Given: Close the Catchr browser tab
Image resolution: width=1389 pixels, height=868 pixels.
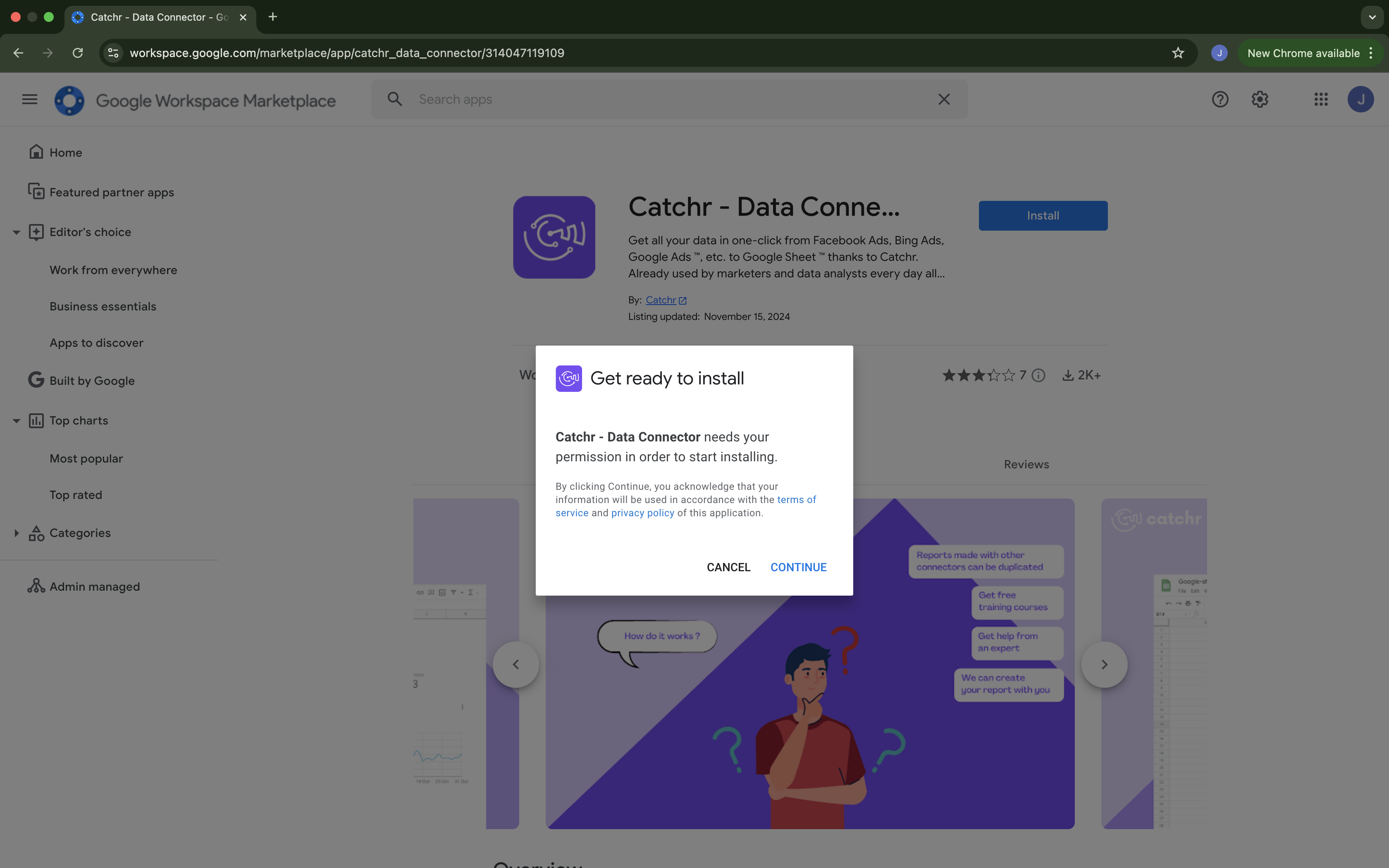Looking at the screenshot, I should tap(243, 17).
